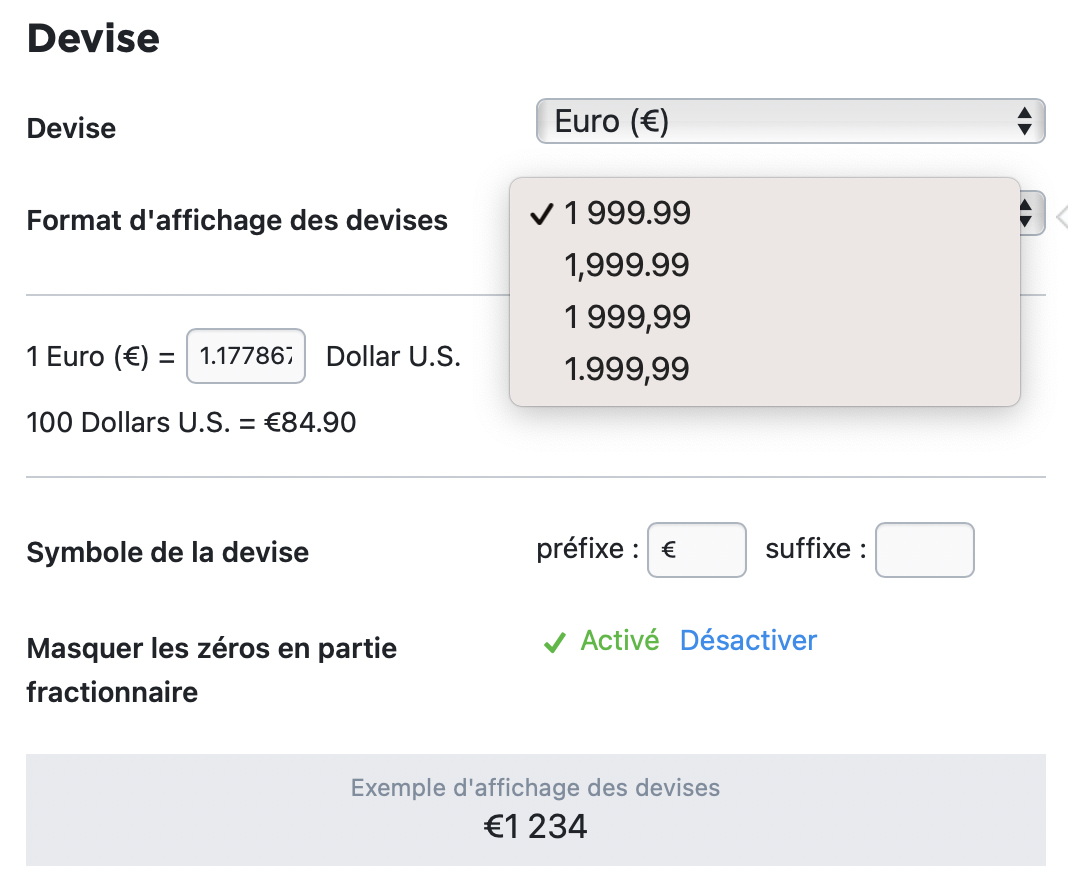Image resolution: width=1068 pixels, height=886 pixels.
Task: Click the checkmark icon beside 1 999.99
Action: (x=541, y=214)
